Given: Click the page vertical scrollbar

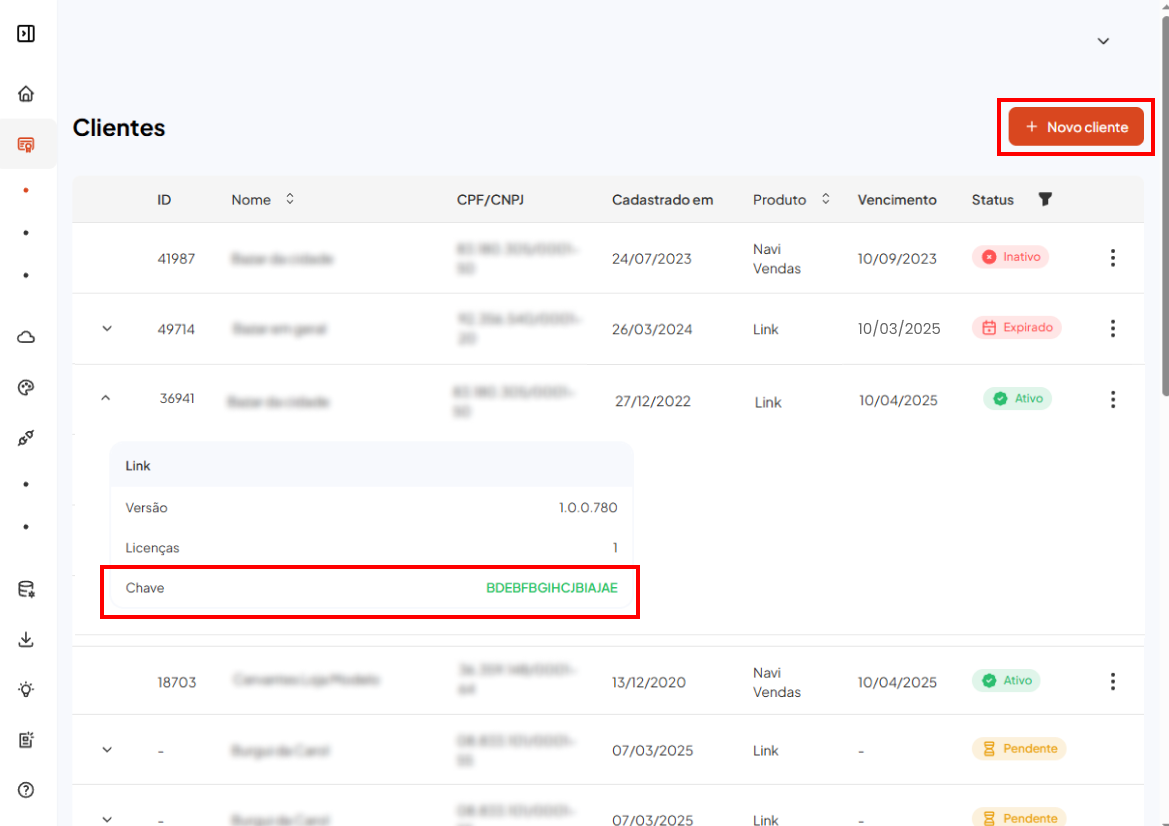Looking at the screenshot, I should [x=1165, y=205].
